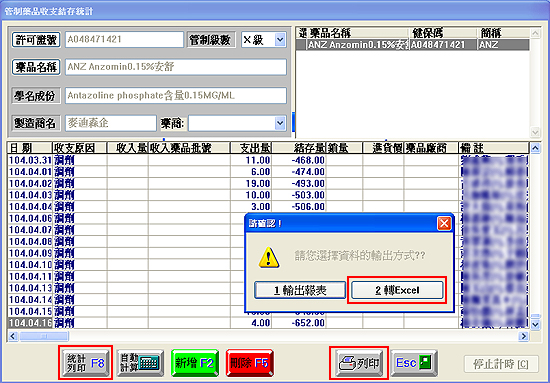550x383 pixels.
Task: Click the 許可證號 label button
Action: [36, 40]
